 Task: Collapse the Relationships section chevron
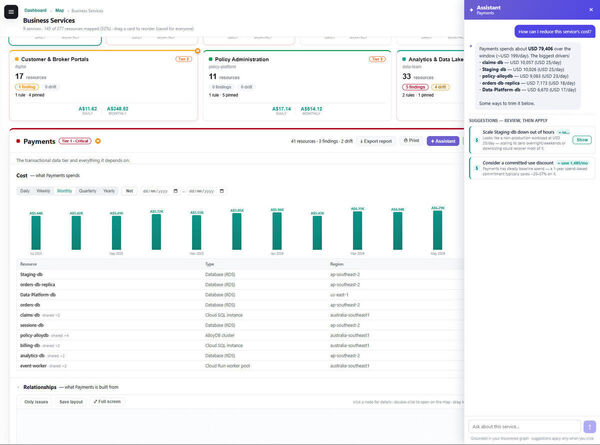18,387
